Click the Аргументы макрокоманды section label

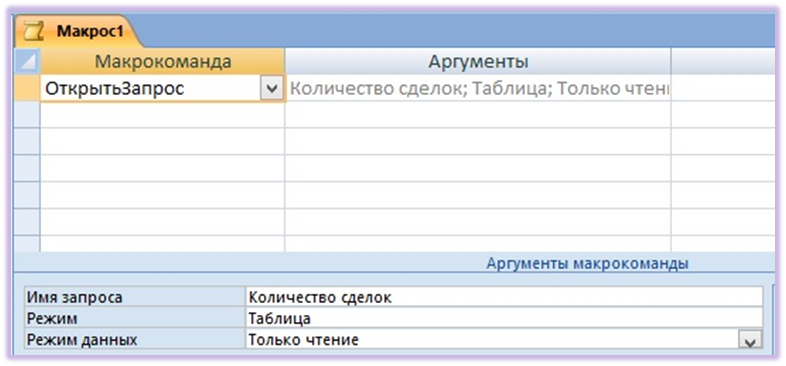pyautogui.click(x=587, y=263)
